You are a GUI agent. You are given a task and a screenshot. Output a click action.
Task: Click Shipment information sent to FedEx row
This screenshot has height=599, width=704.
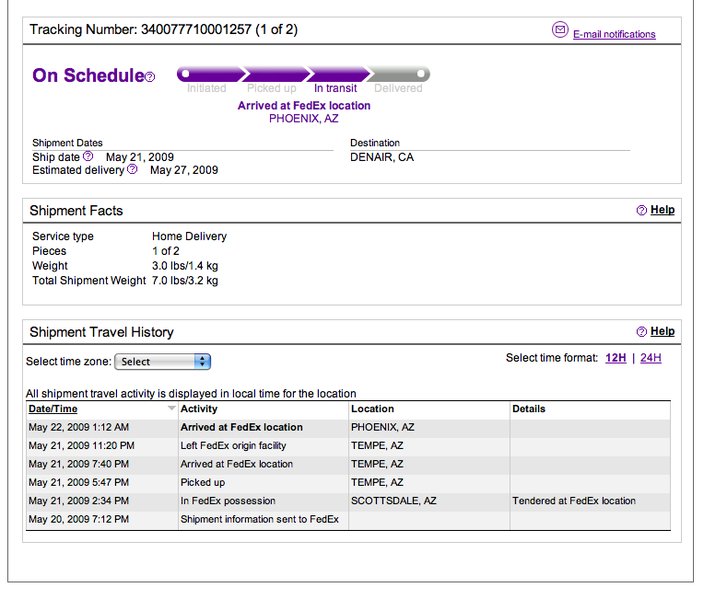coord(348,519)
